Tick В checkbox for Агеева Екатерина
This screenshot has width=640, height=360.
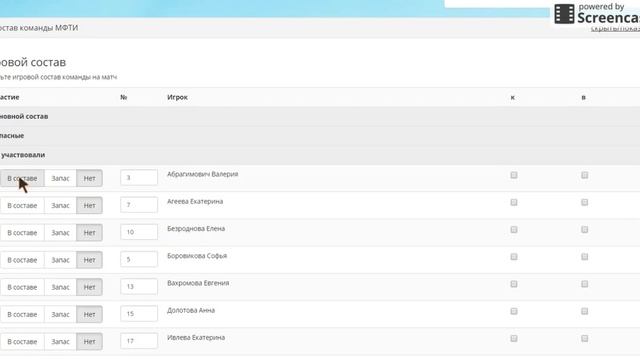584,202
